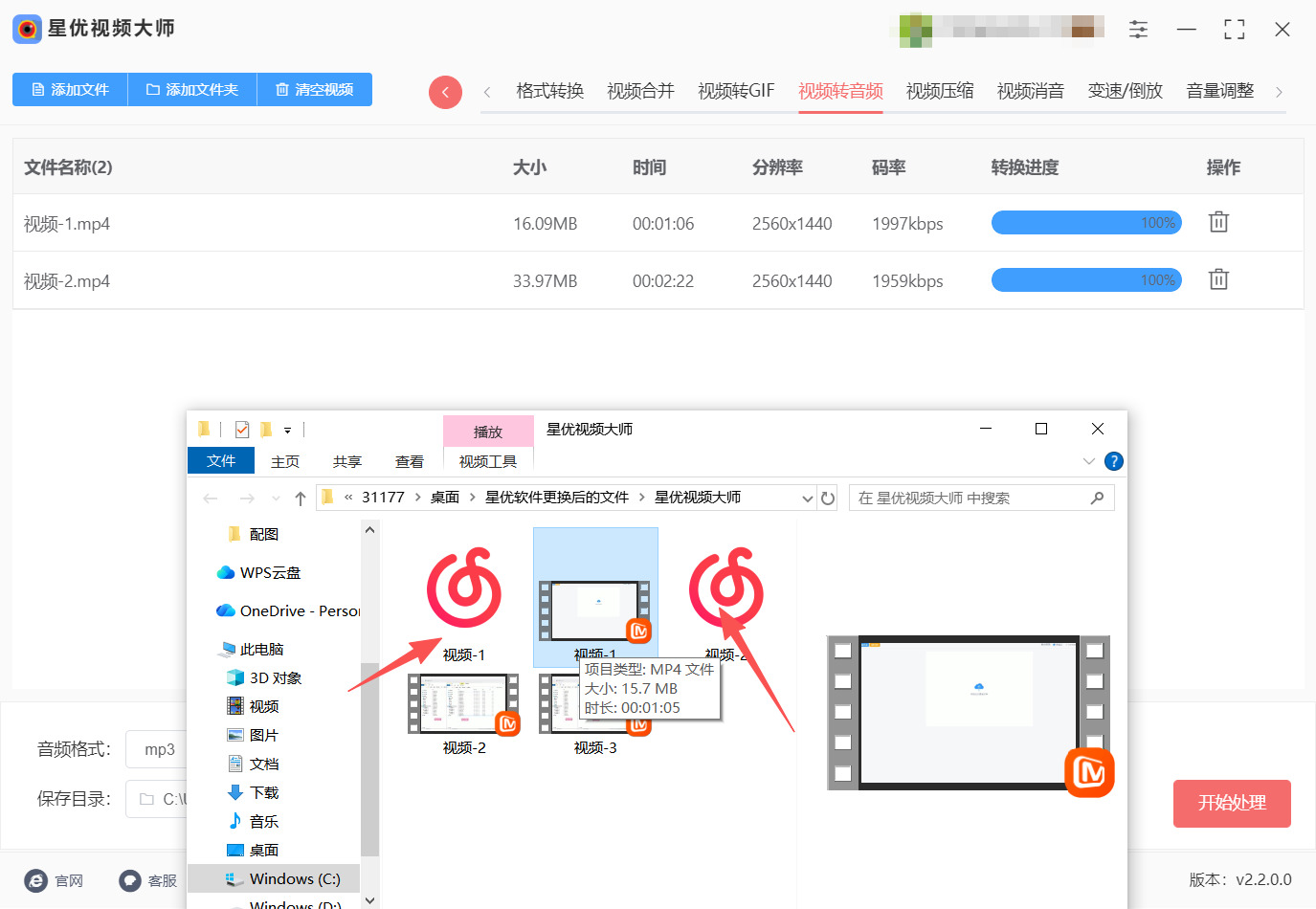The height and width of the screenshot is (909, 1316).
Task: Open 官网 website icon in footer
Action: pyautogui.click(x=35, y=881)
